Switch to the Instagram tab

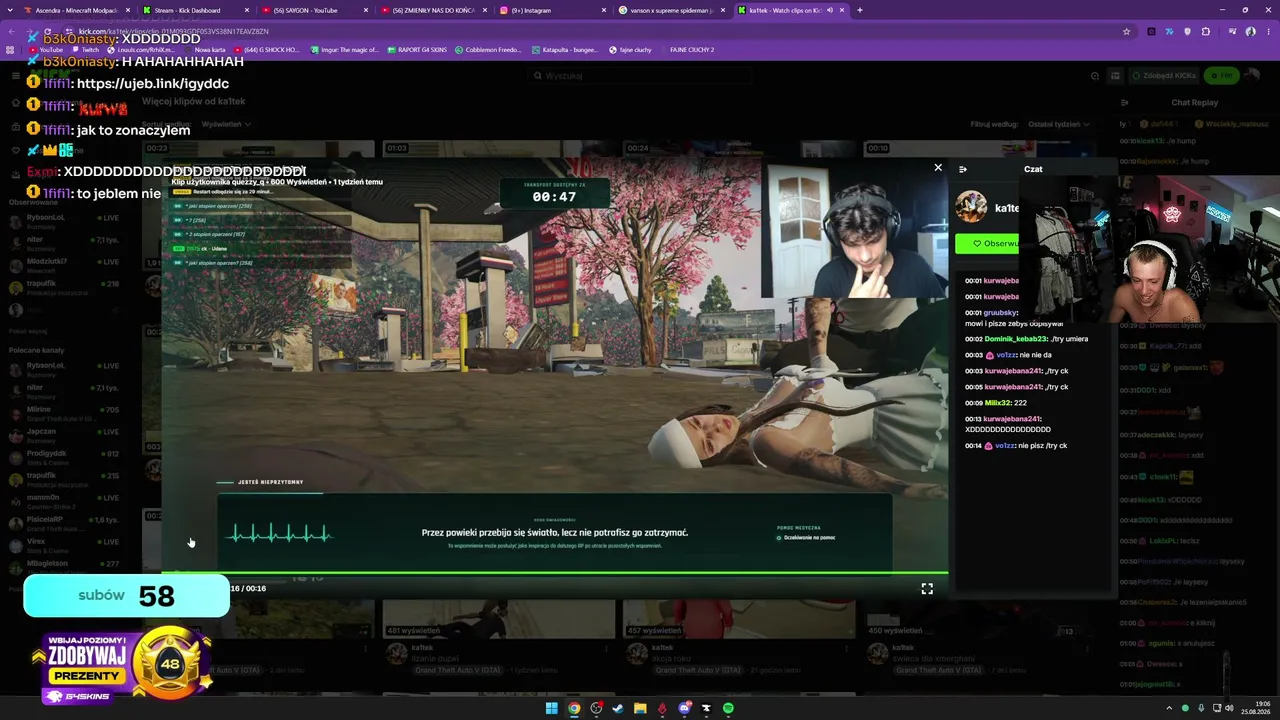[x=550, y=10]
